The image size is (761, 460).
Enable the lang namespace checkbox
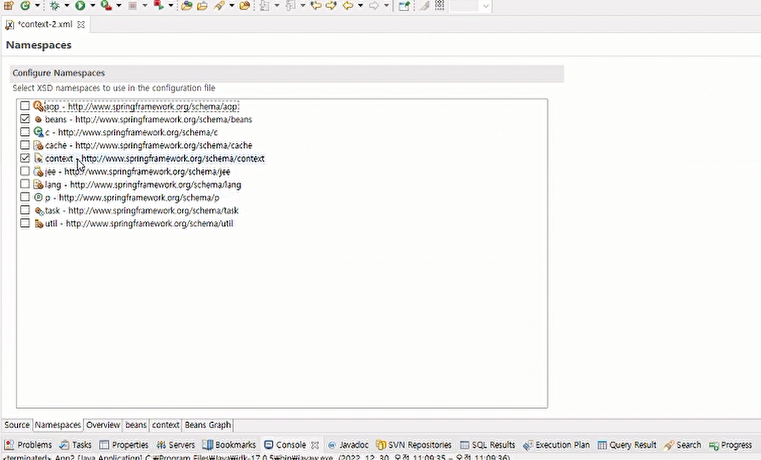[25, 184]
